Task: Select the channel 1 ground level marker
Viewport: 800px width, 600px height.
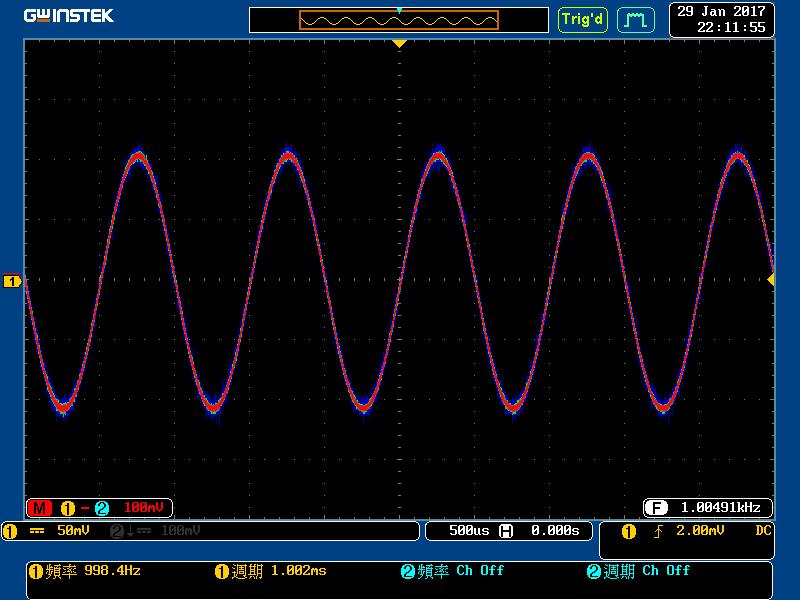Action: pos(12,281)
